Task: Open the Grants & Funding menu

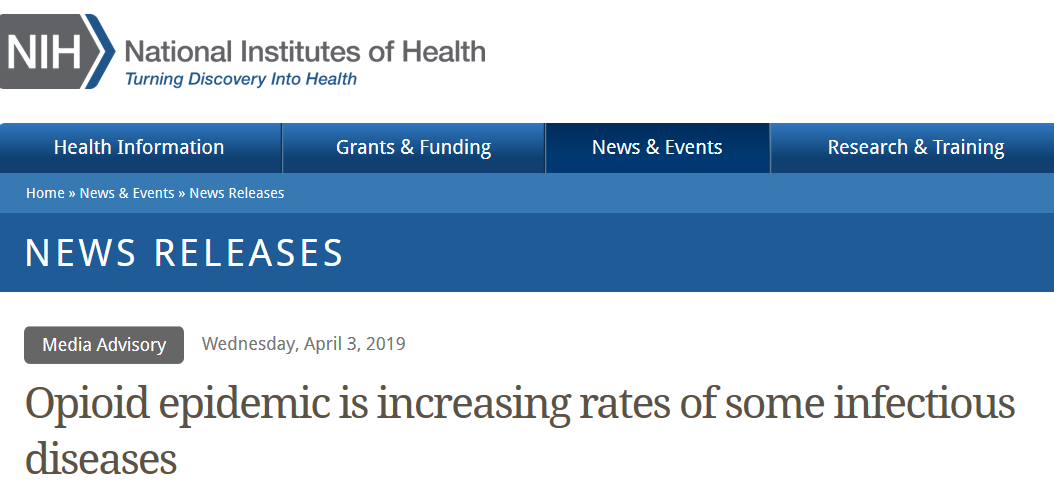Action: pyautogui.click(x=413, y=148)
